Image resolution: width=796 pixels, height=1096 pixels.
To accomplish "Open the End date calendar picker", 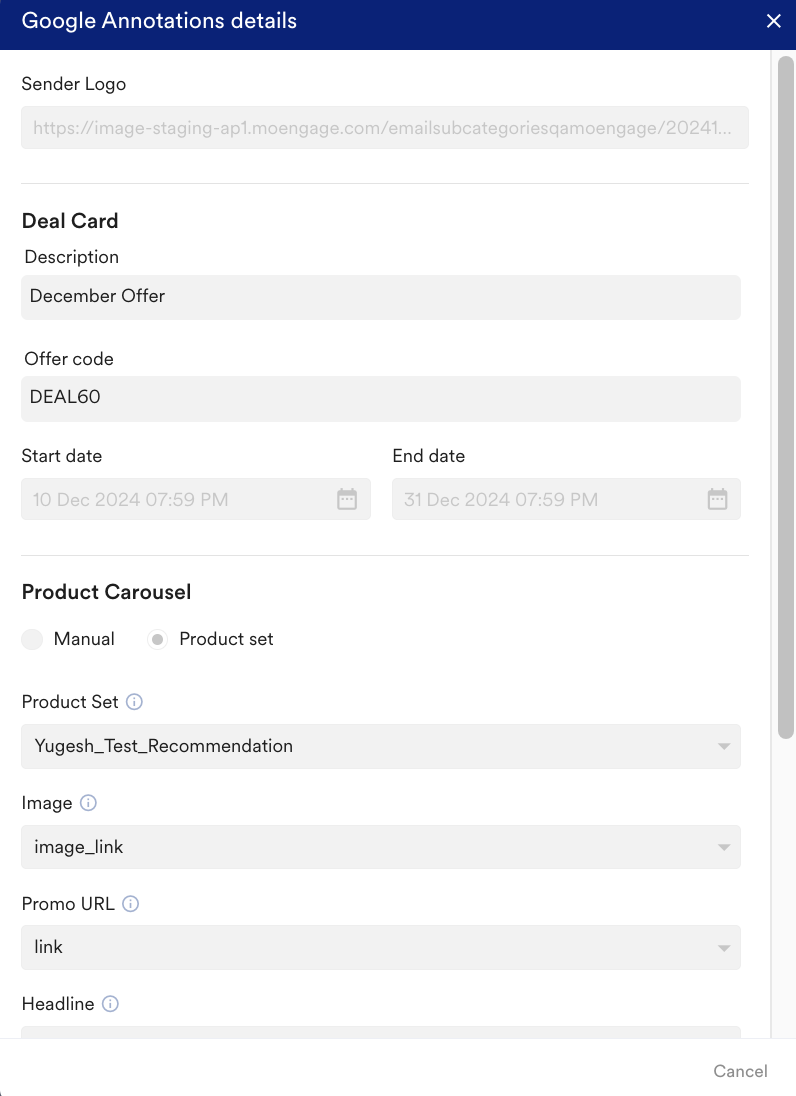I will [x=717, y=499].
